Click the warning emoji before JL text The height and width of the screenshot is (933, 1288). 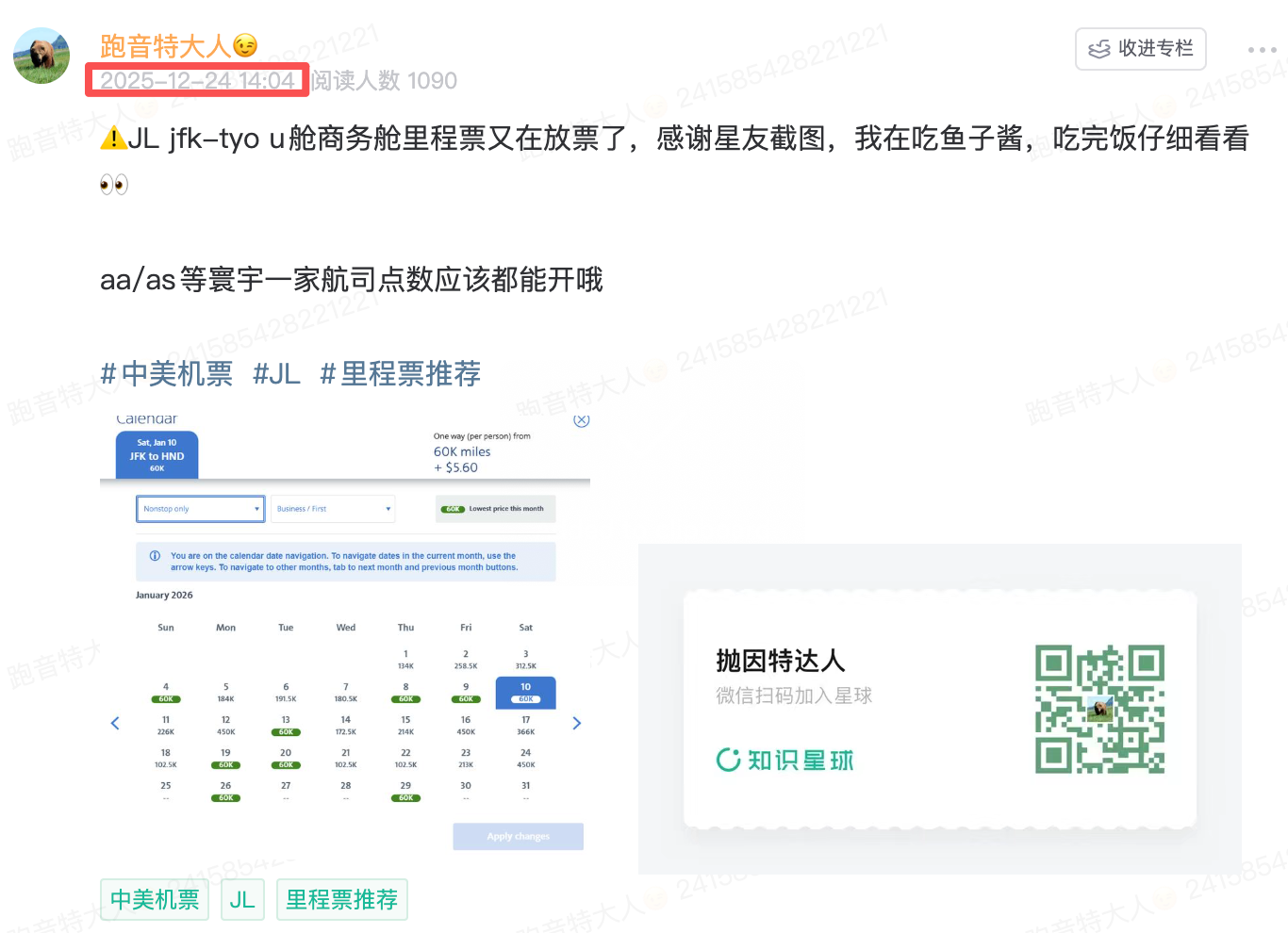click(x=114, y=138)
